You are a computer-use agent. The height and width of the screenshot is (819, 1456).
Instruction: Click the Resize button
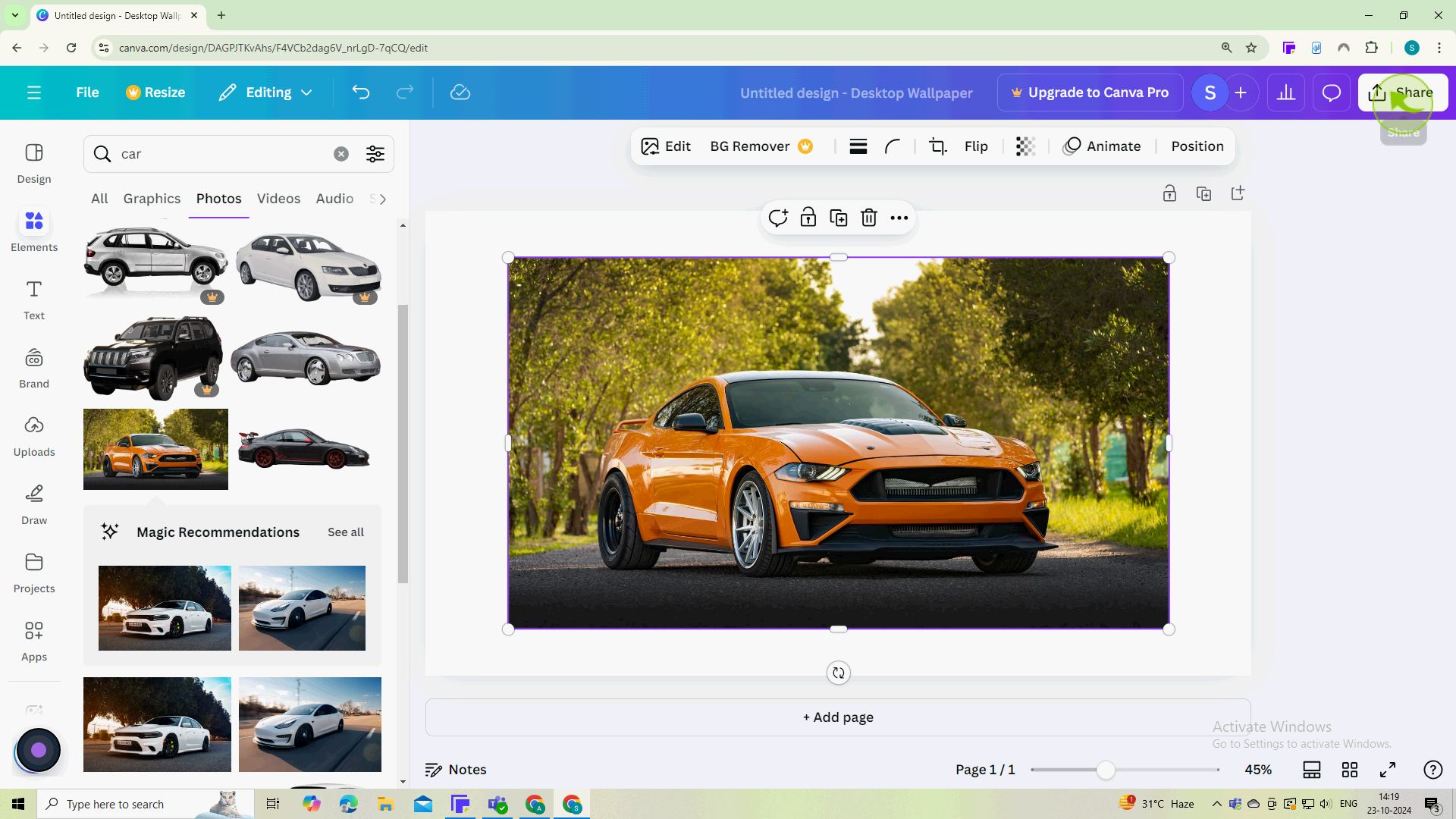tap(155, 93)
